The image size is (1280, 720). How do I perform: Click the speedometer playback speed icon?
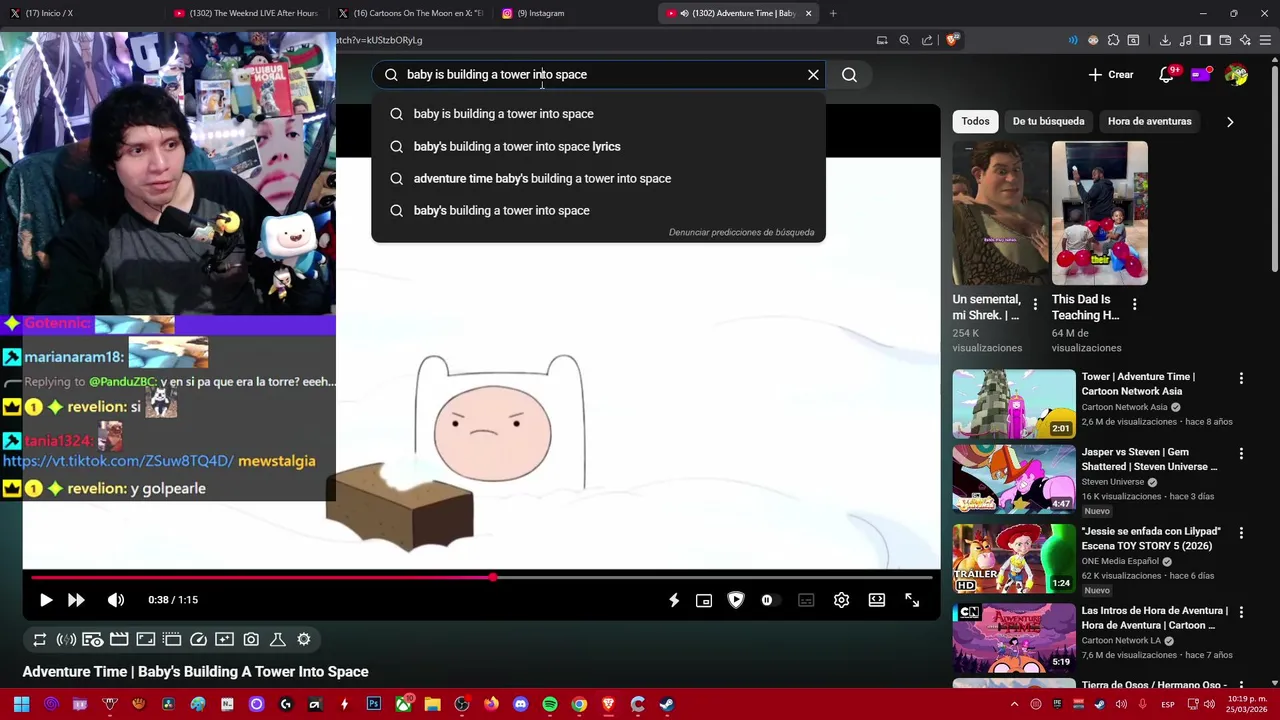198,639
